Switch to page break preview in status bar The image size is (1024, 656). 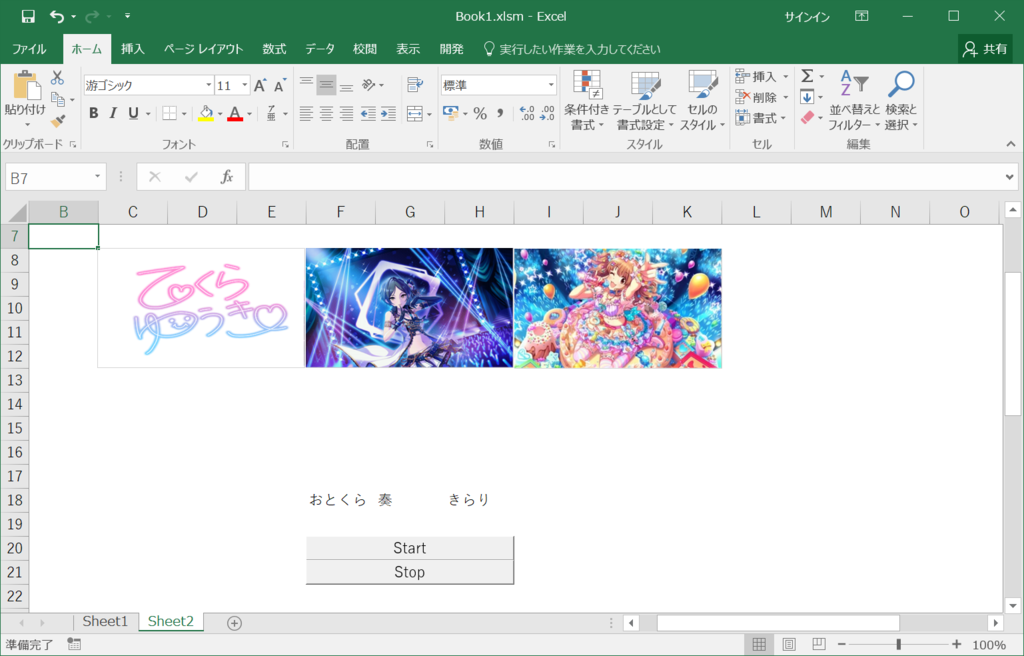(x=819, y=644)
